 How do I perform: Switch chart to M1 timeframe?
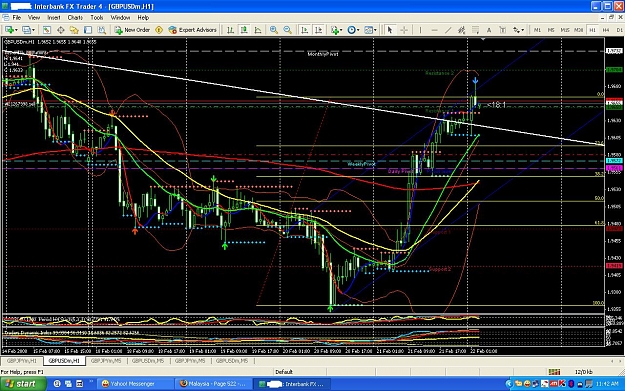[x=537, y=30]
